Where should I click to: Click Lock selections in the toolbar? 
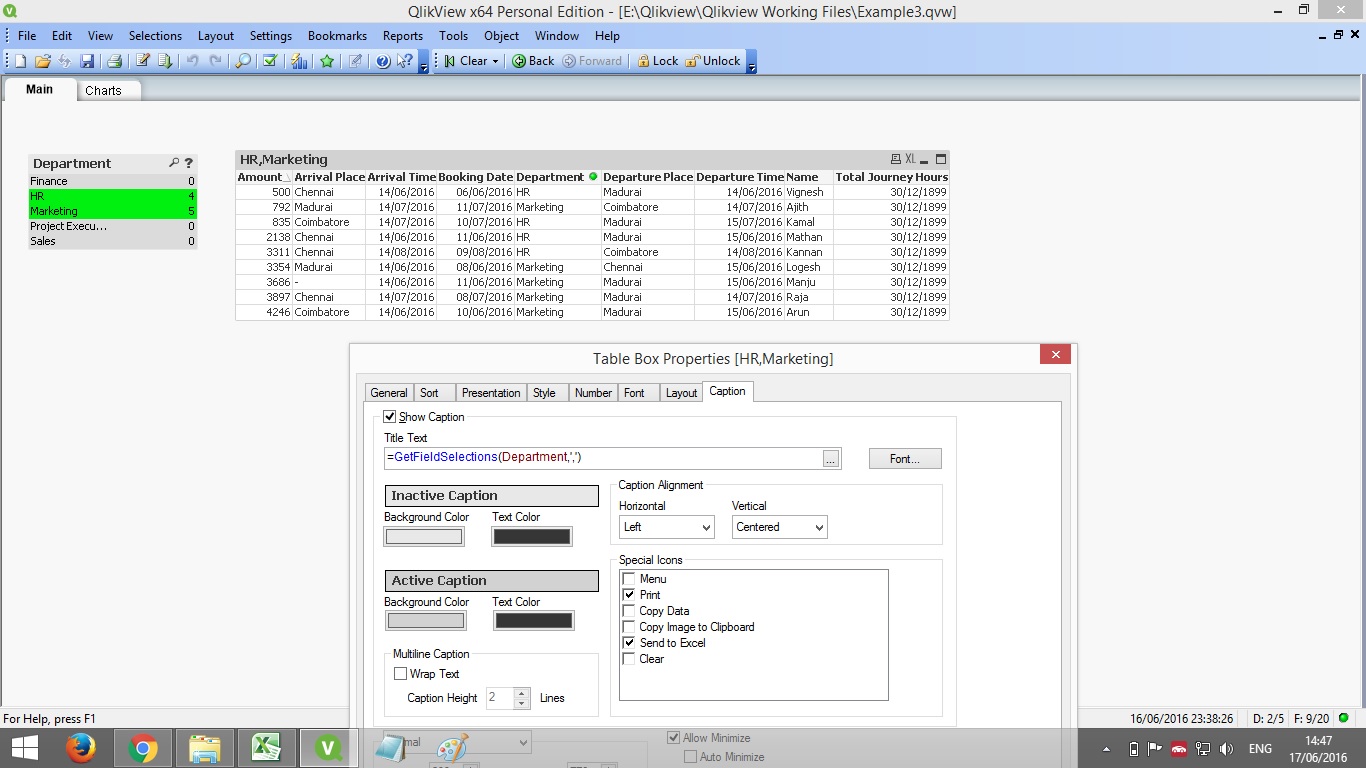657,61
